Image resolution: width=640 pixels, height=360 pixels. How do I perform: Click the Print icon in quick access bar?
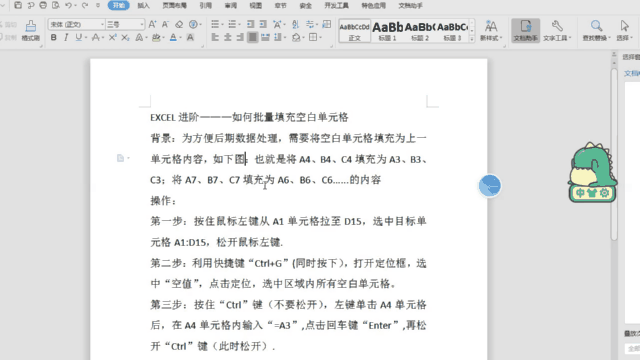click(x=43, y=5)
